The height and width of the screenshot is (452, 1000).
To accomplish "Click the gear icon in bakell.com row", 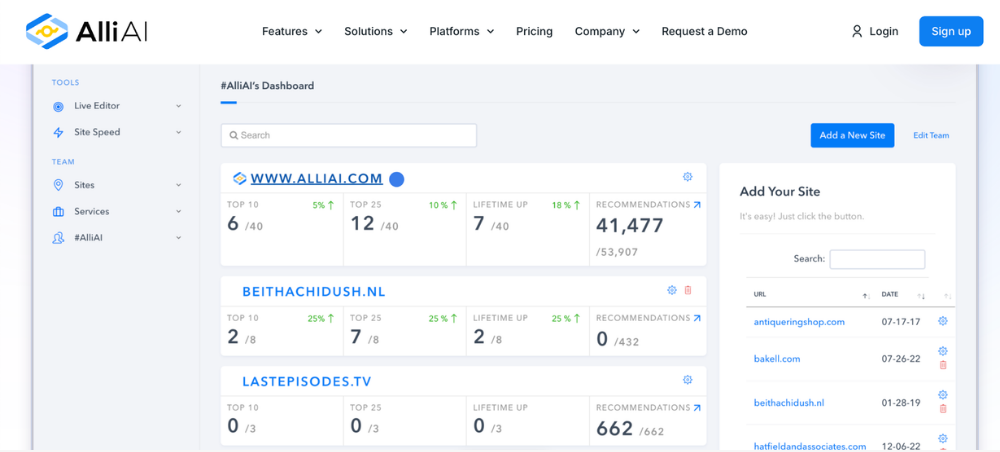I will (x=943, y=351).
